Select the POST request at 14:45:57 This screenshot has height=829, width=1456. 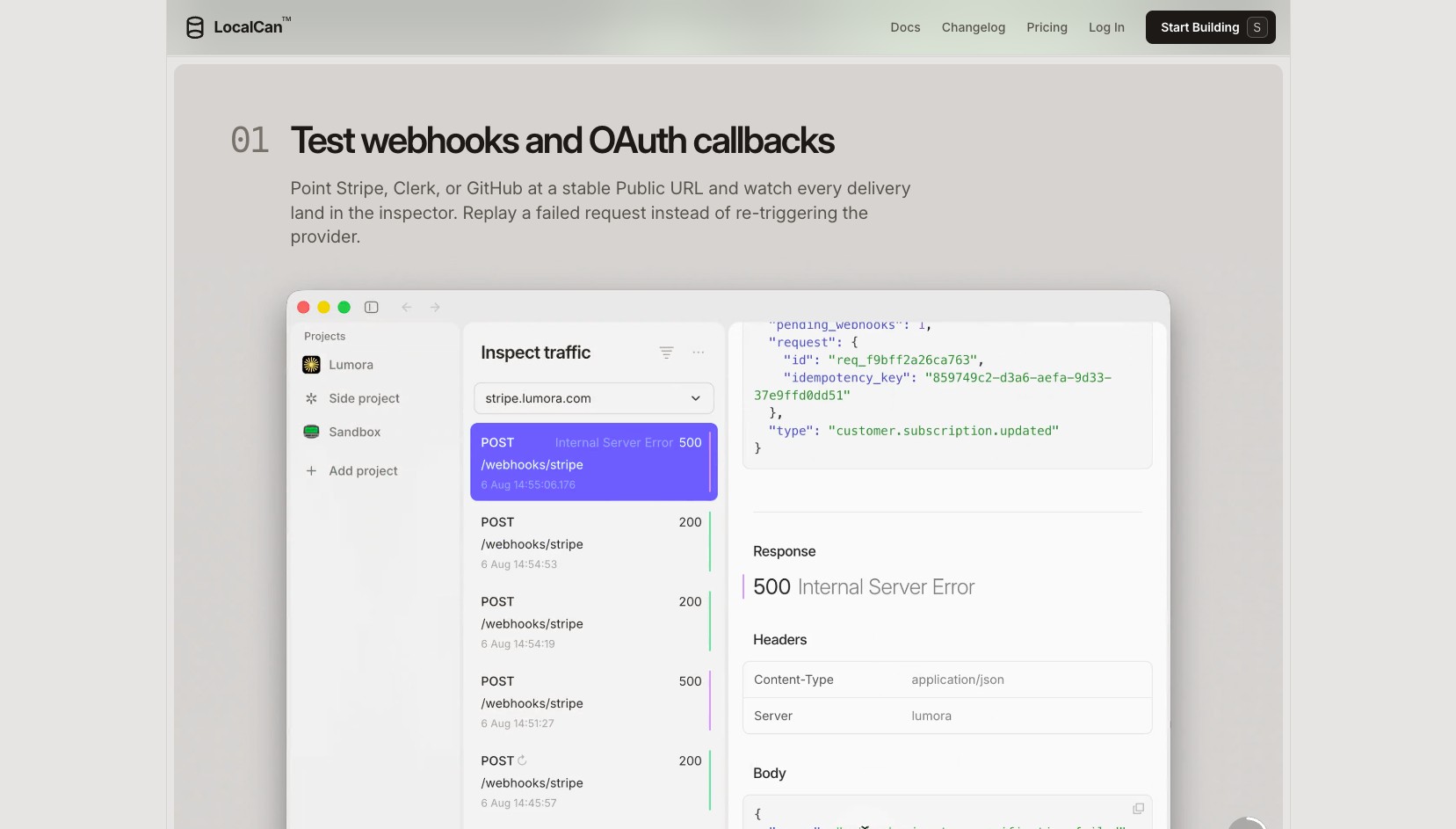(594, 782)
